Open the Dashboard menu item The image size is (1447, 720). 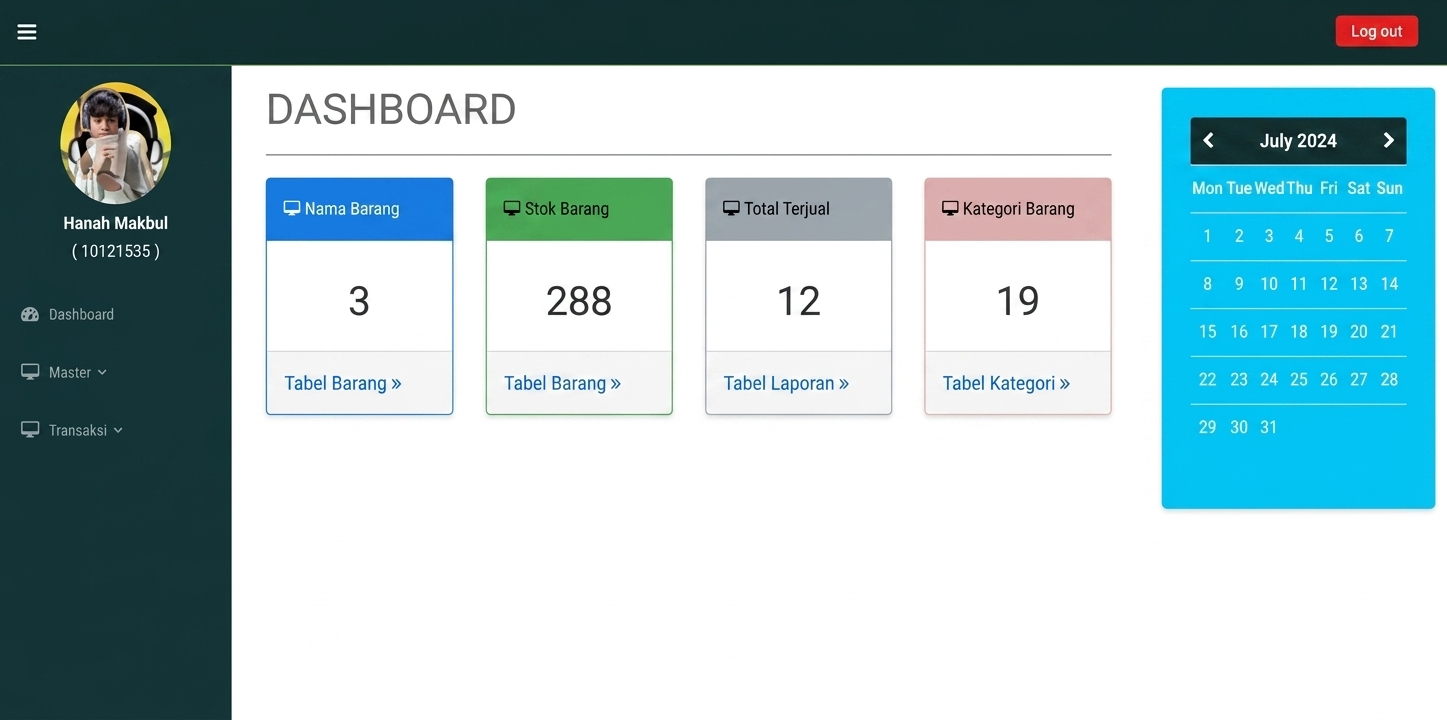tap(81, 314)
